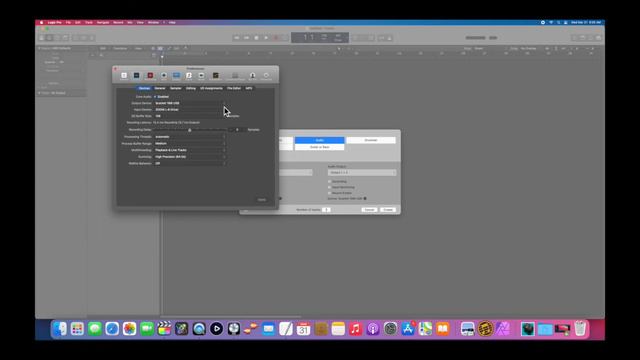Toggle the Inspector button in control bar
This screenshot has height=360, width=640.
[x=50, y=38]
